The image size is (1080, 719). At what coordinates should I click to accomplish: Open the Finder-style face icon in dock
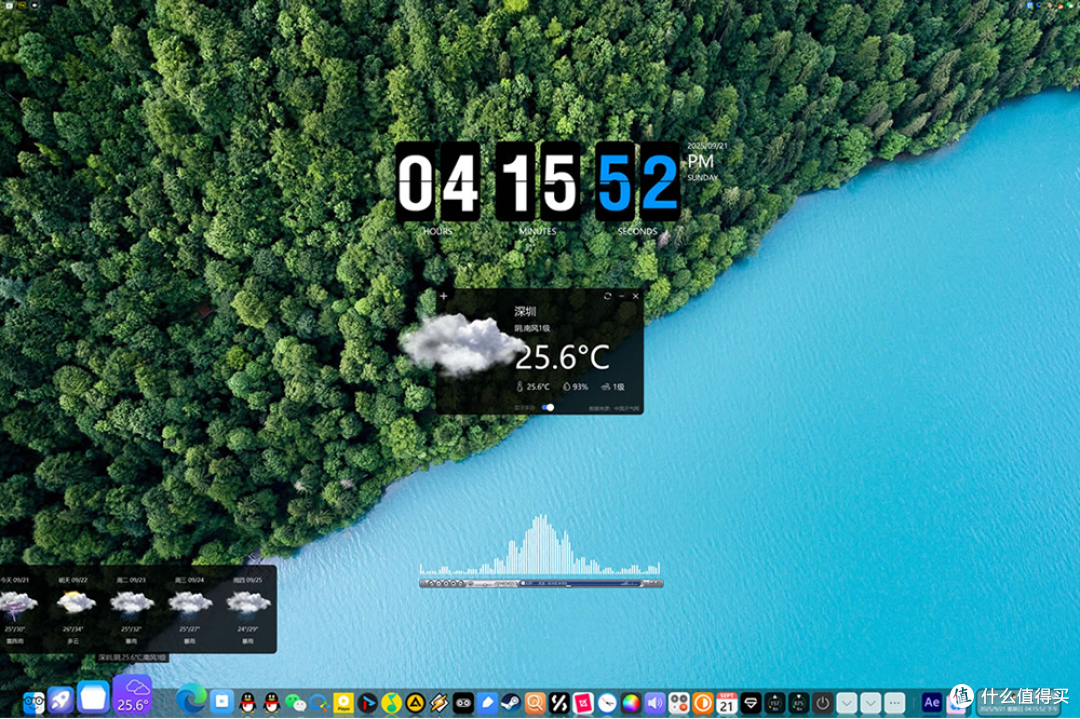tap(33, 702)
